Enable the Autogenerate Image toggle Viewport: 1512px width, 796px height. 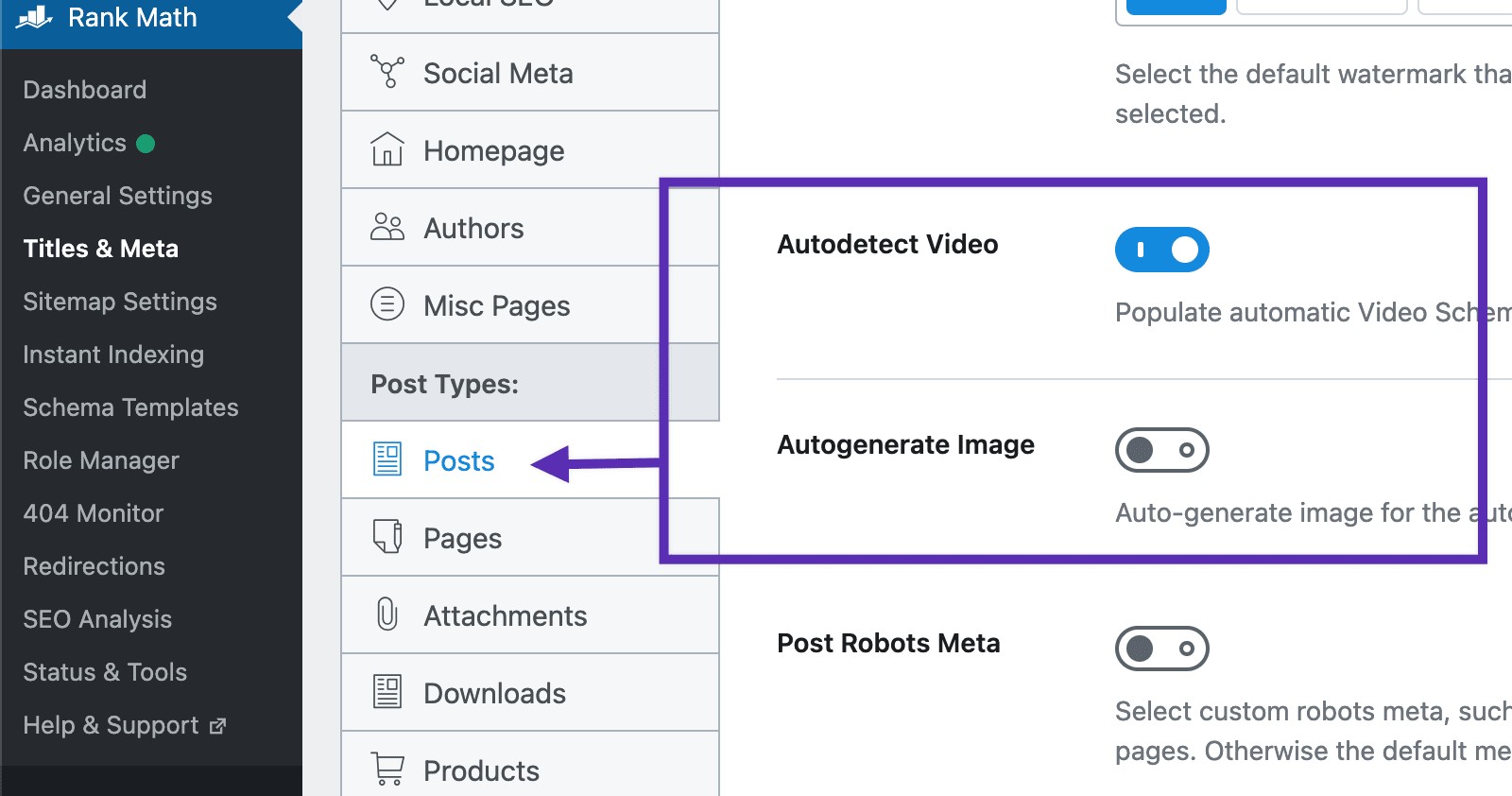coord(1162,450)
